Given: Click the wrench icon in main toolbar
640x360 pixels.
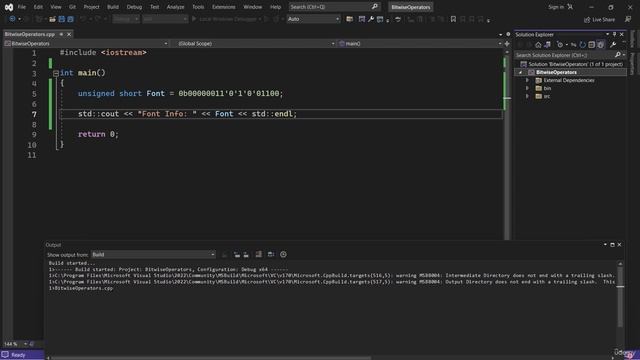Looking at the screenshot, I should (371, 19).
